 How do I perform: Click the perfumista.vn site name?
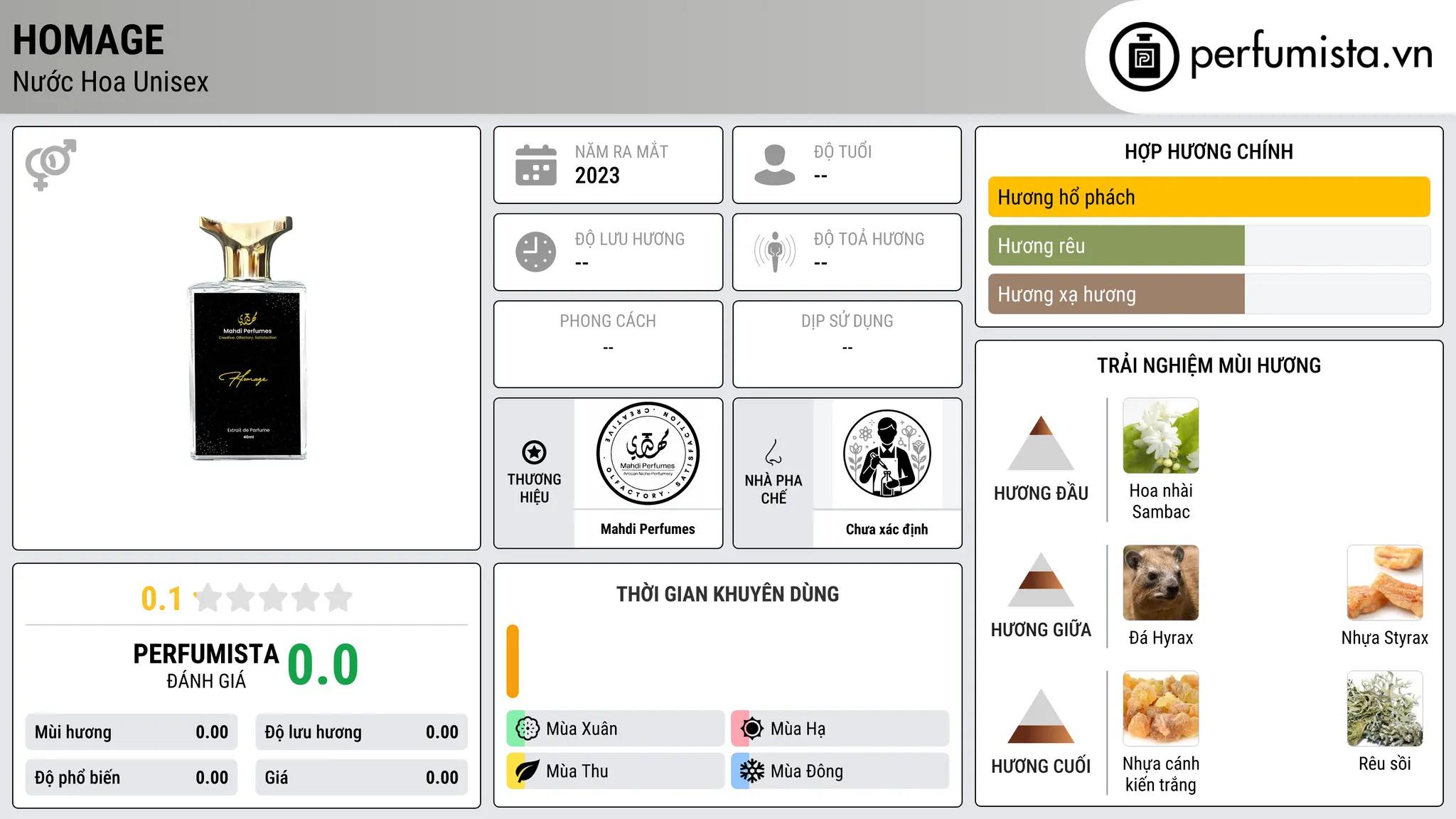click(1312, 53)
